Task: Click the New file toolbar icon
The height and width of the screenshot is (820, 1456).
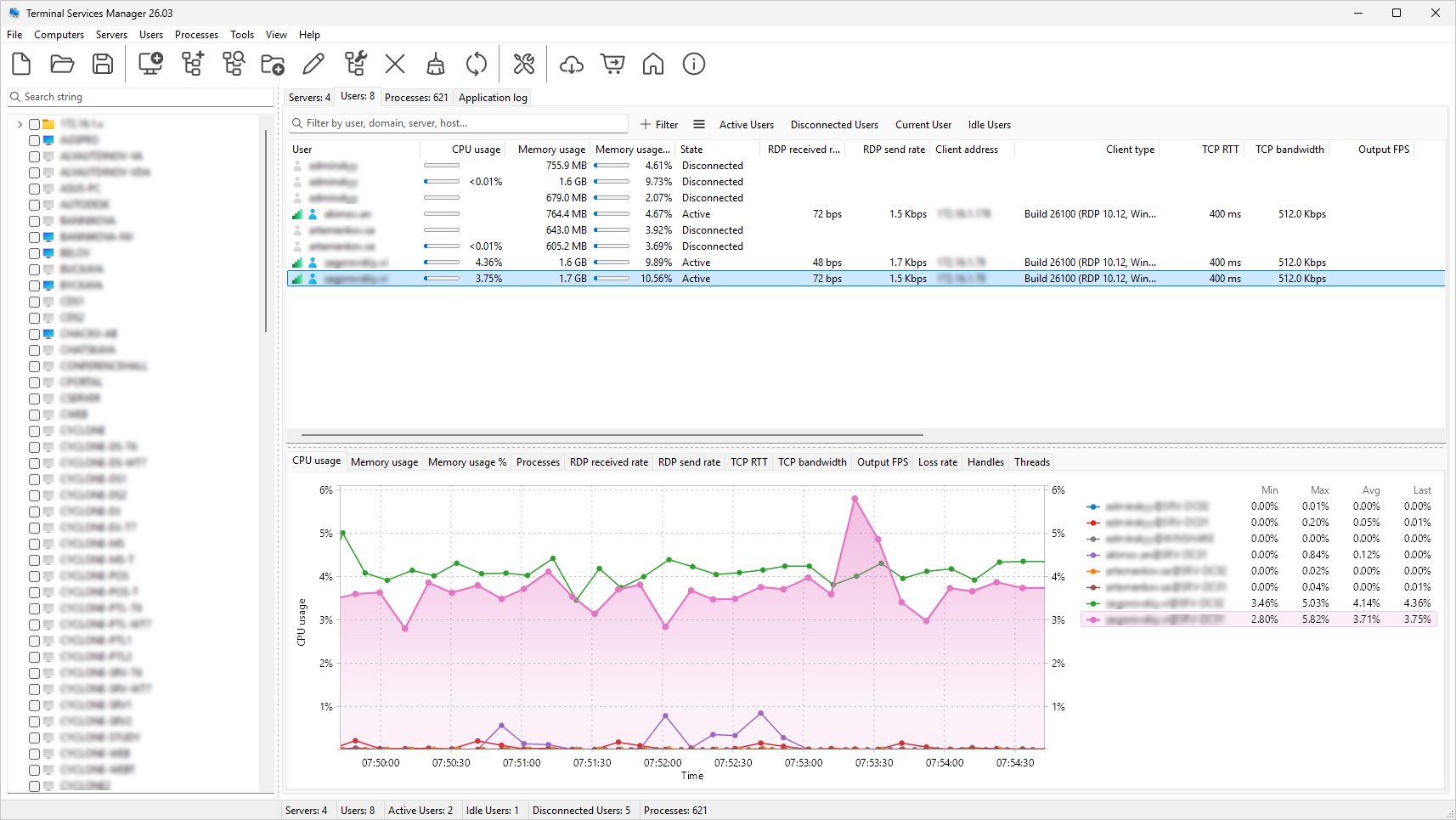Action: pos(21,65)
